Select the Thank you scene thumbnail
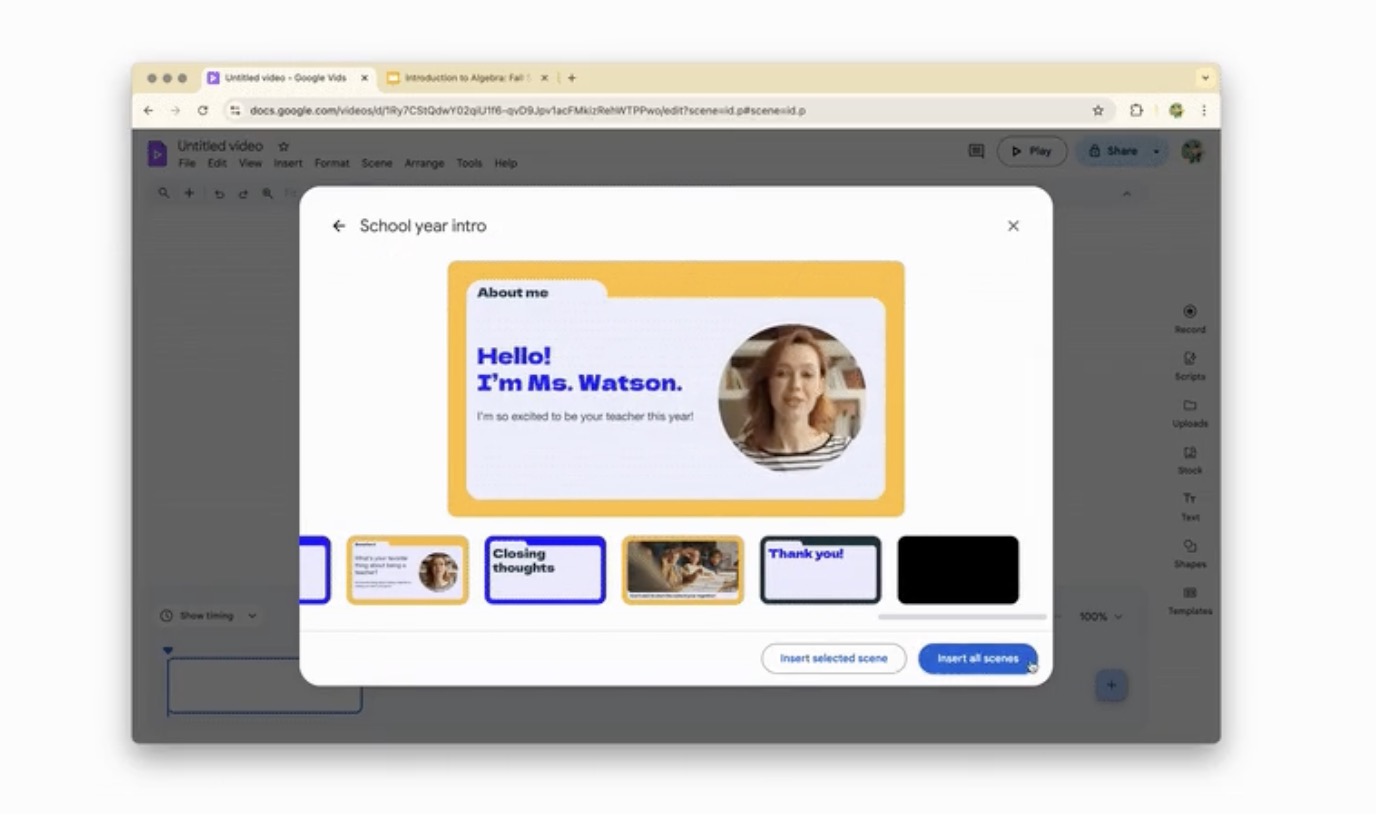 click(x=819, y=569)
